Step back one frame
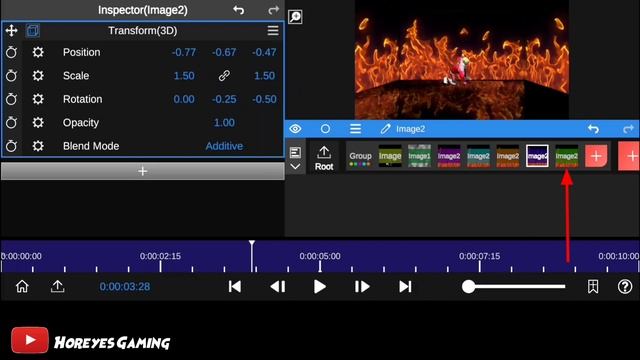The image size is (640, 360). point(278,287)
